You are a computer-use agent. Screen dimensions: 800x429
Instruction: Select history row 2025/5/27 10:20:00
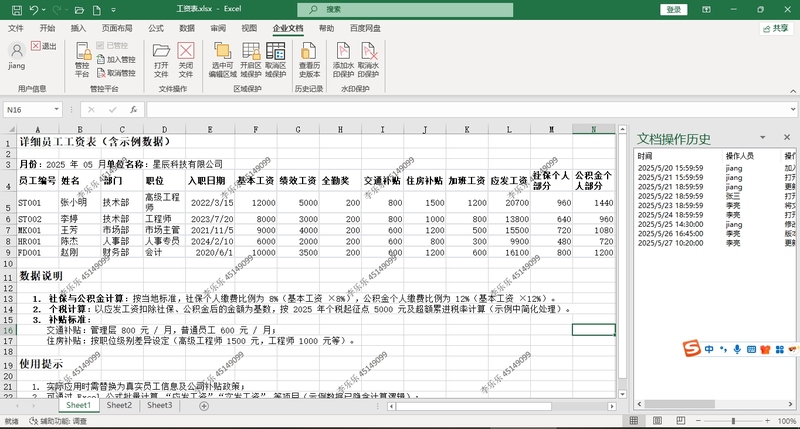(714, 243)
